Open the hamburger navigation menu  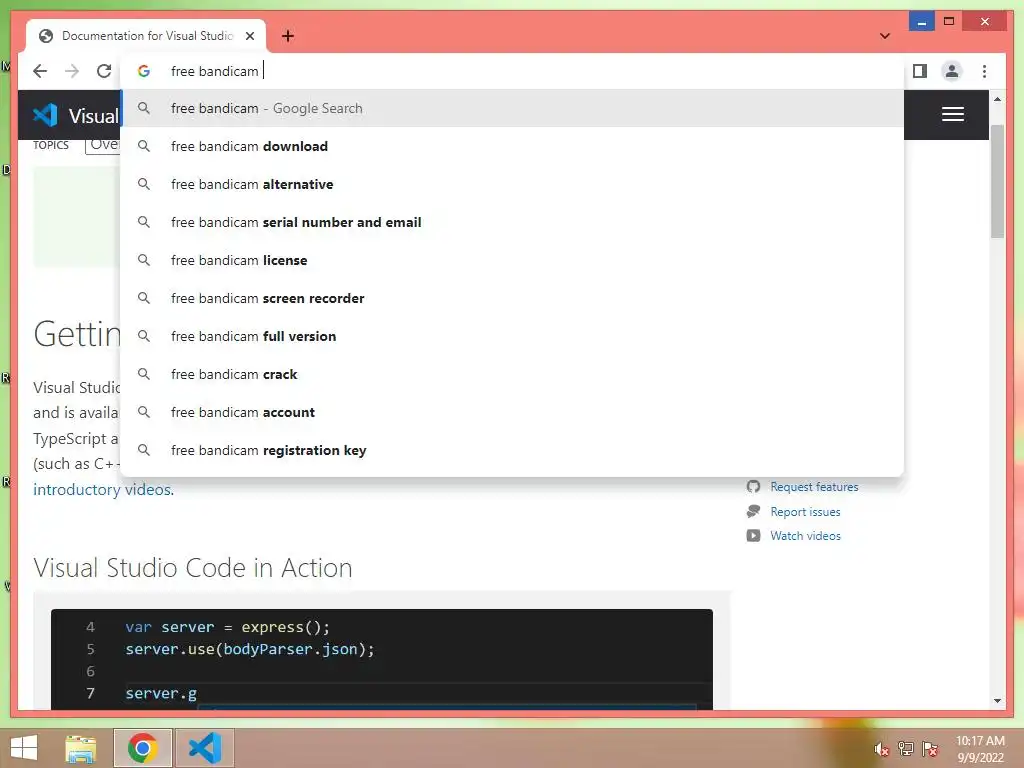pyautogui.click(x=952, y=114)
